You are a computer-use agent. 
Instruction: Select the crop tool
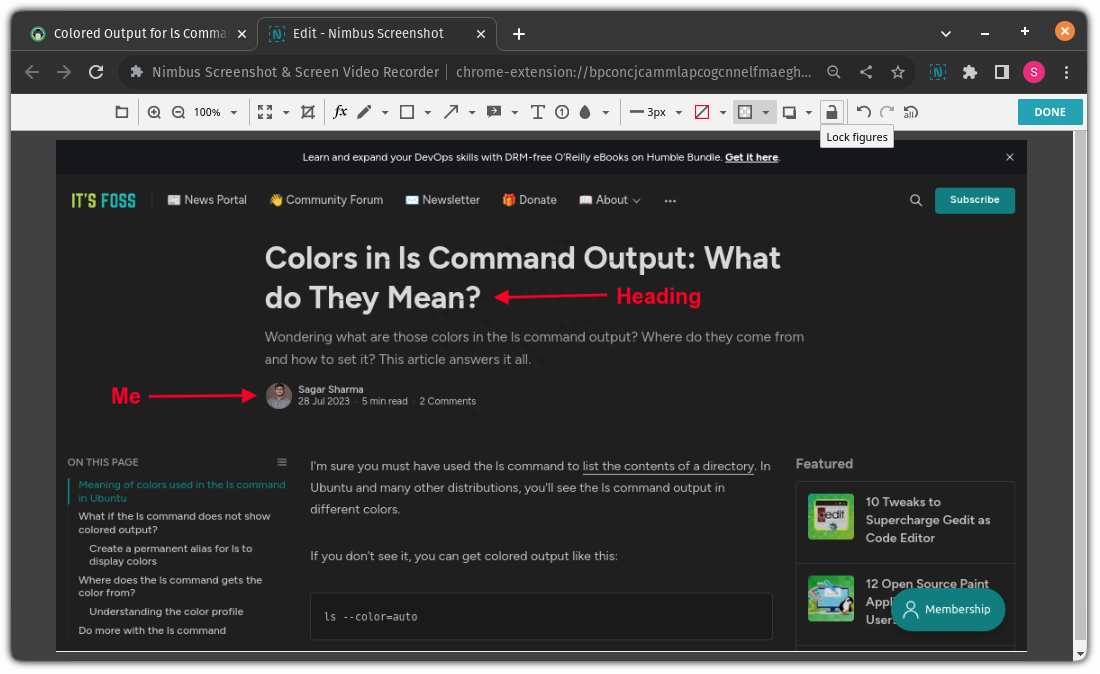point(308,112)
